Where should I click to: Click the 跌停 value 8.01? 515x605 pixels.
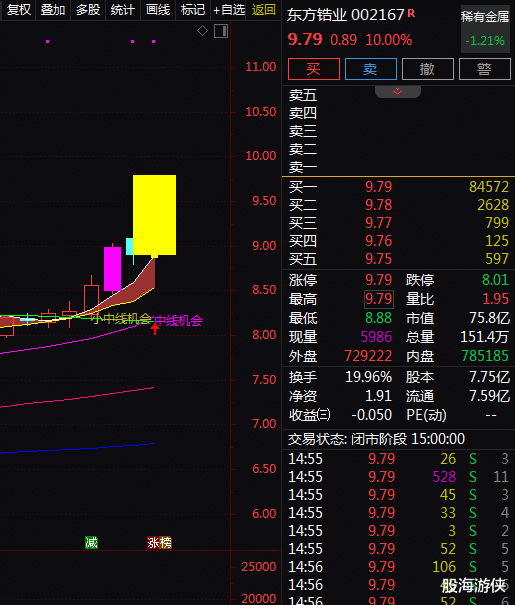[x=495, y=280]
